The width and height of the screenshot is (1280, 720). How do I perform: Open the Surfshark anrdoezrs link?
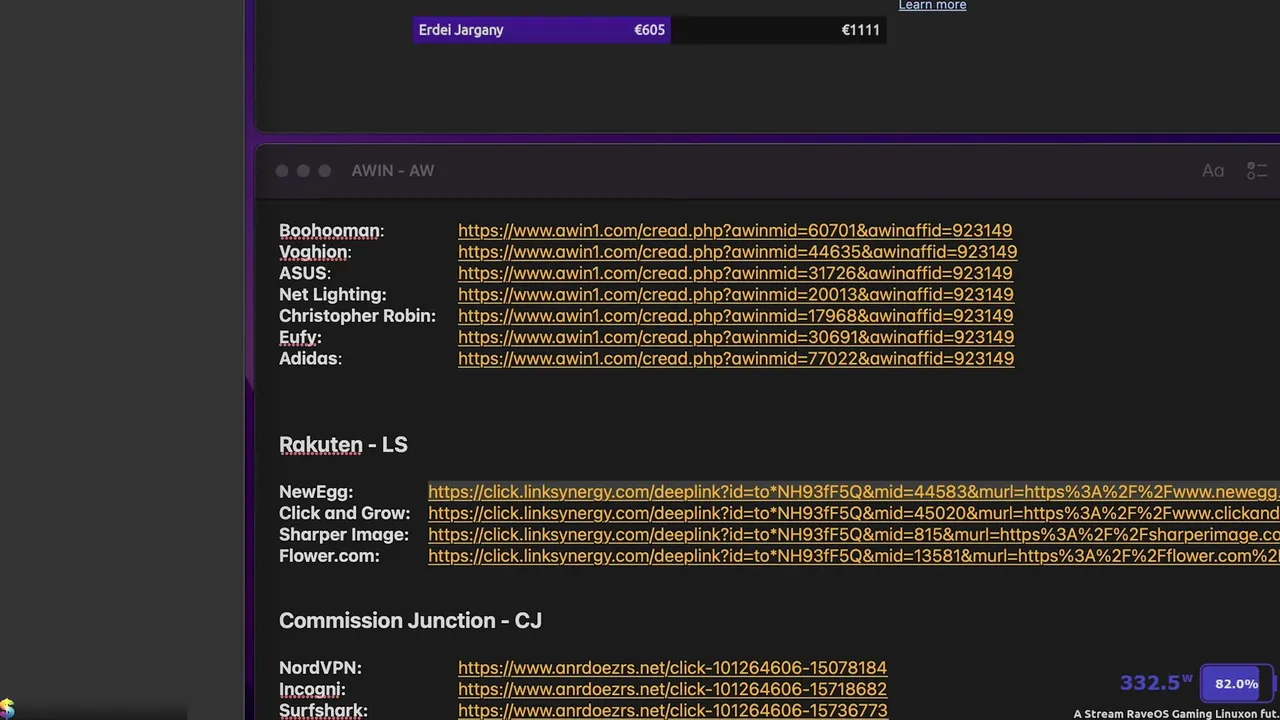coord(672,711)
